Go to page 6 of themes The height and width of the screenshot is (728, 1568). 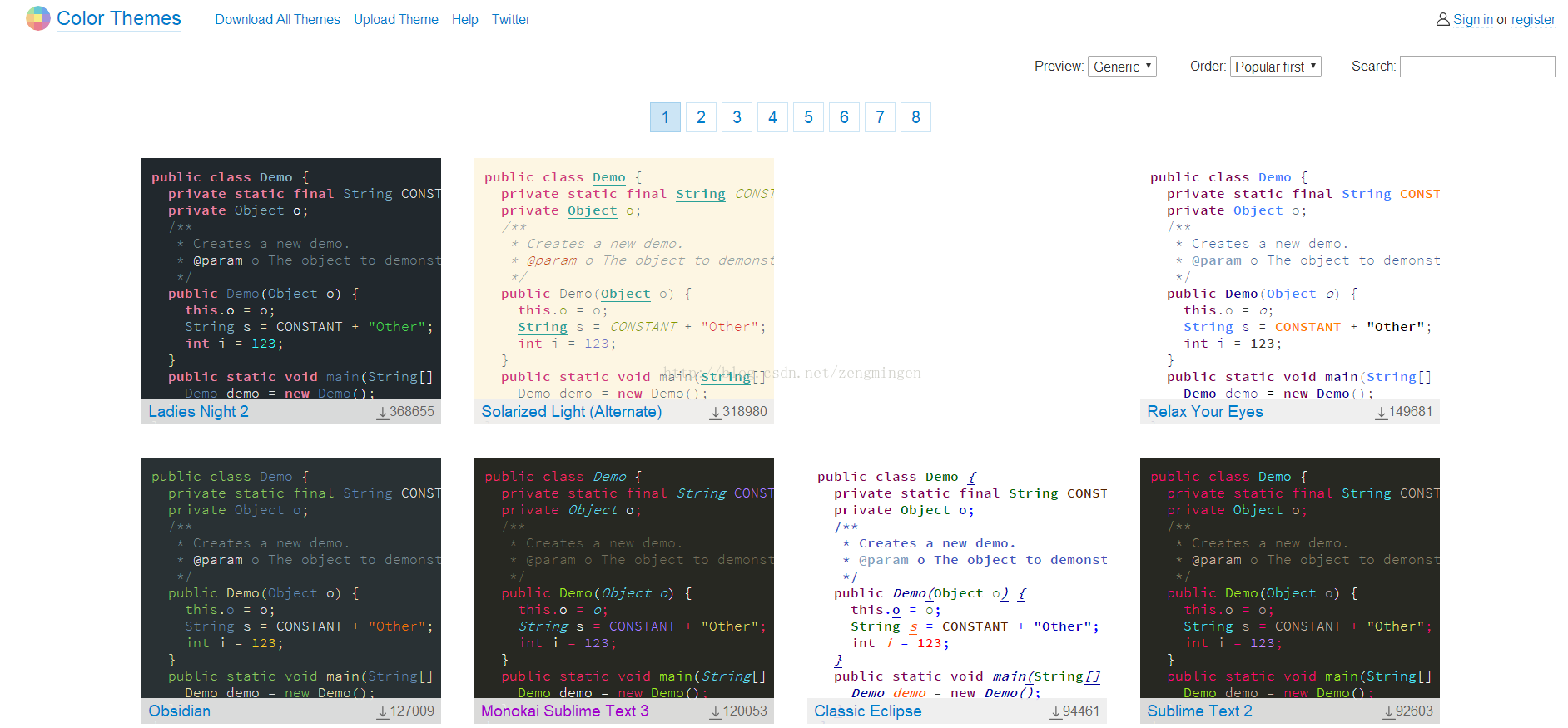844,117
